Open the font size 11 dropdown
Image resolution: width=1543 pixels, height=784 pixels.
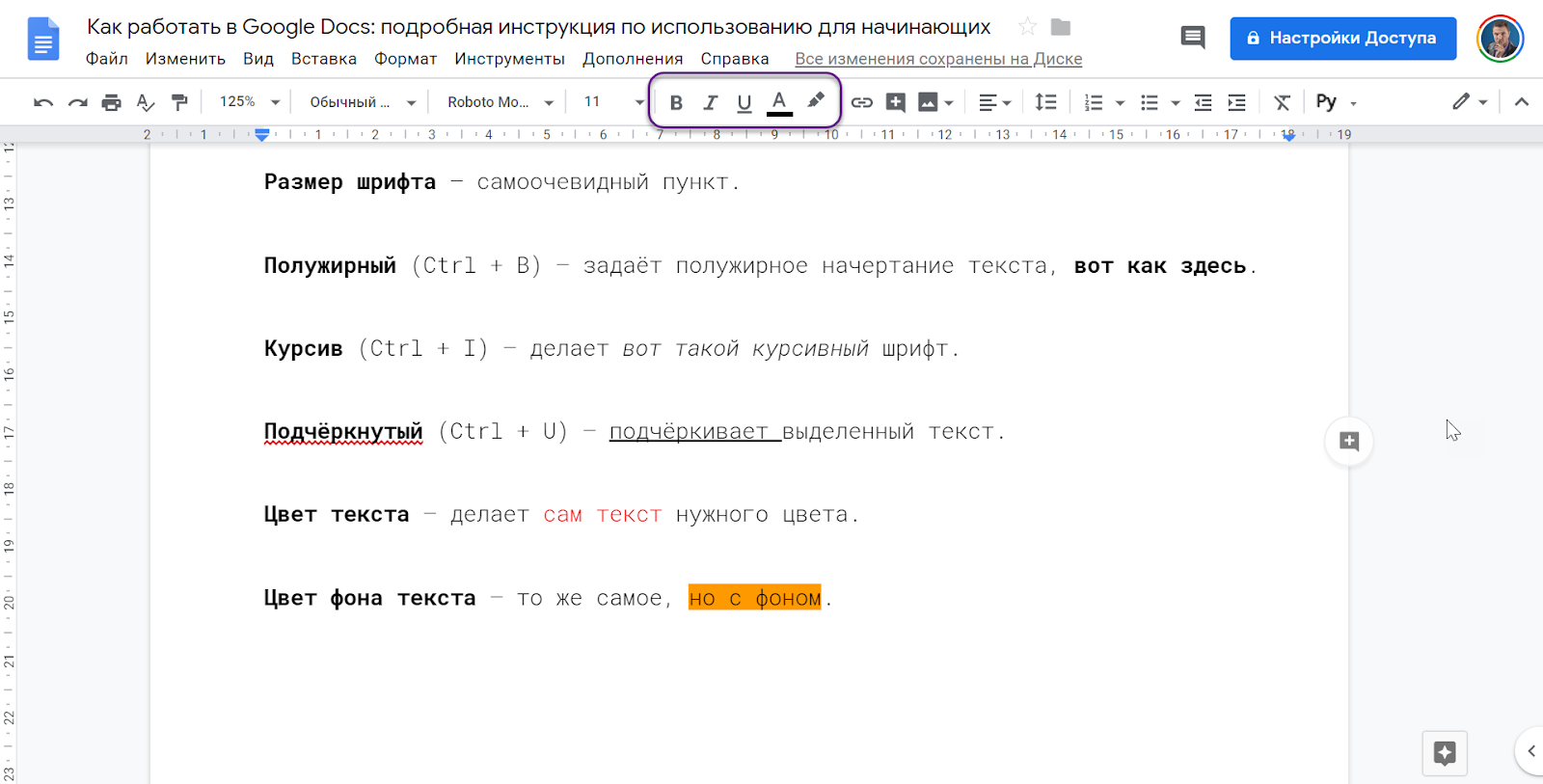coord(612,102)
